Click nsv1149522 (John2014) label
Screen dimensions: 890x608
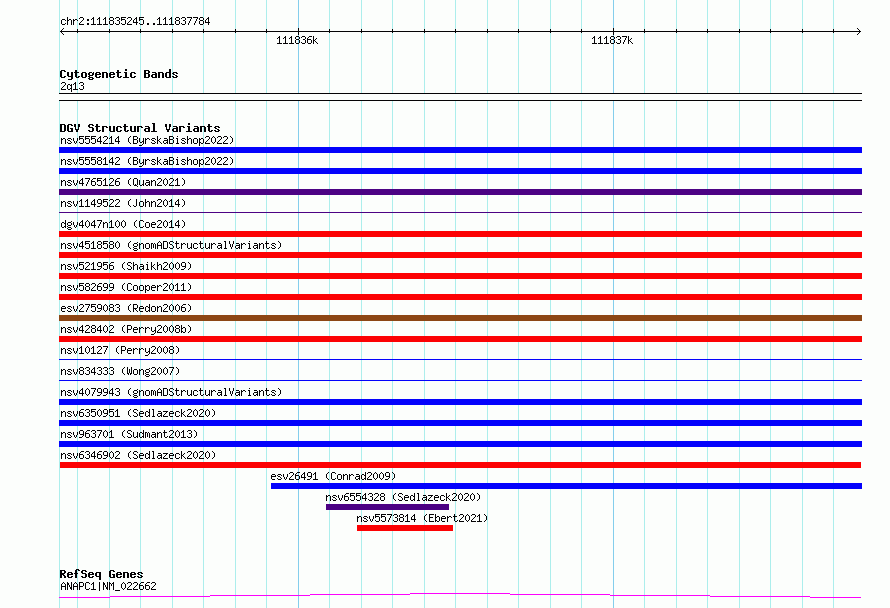pyautogui.click(x=123, y=203)
